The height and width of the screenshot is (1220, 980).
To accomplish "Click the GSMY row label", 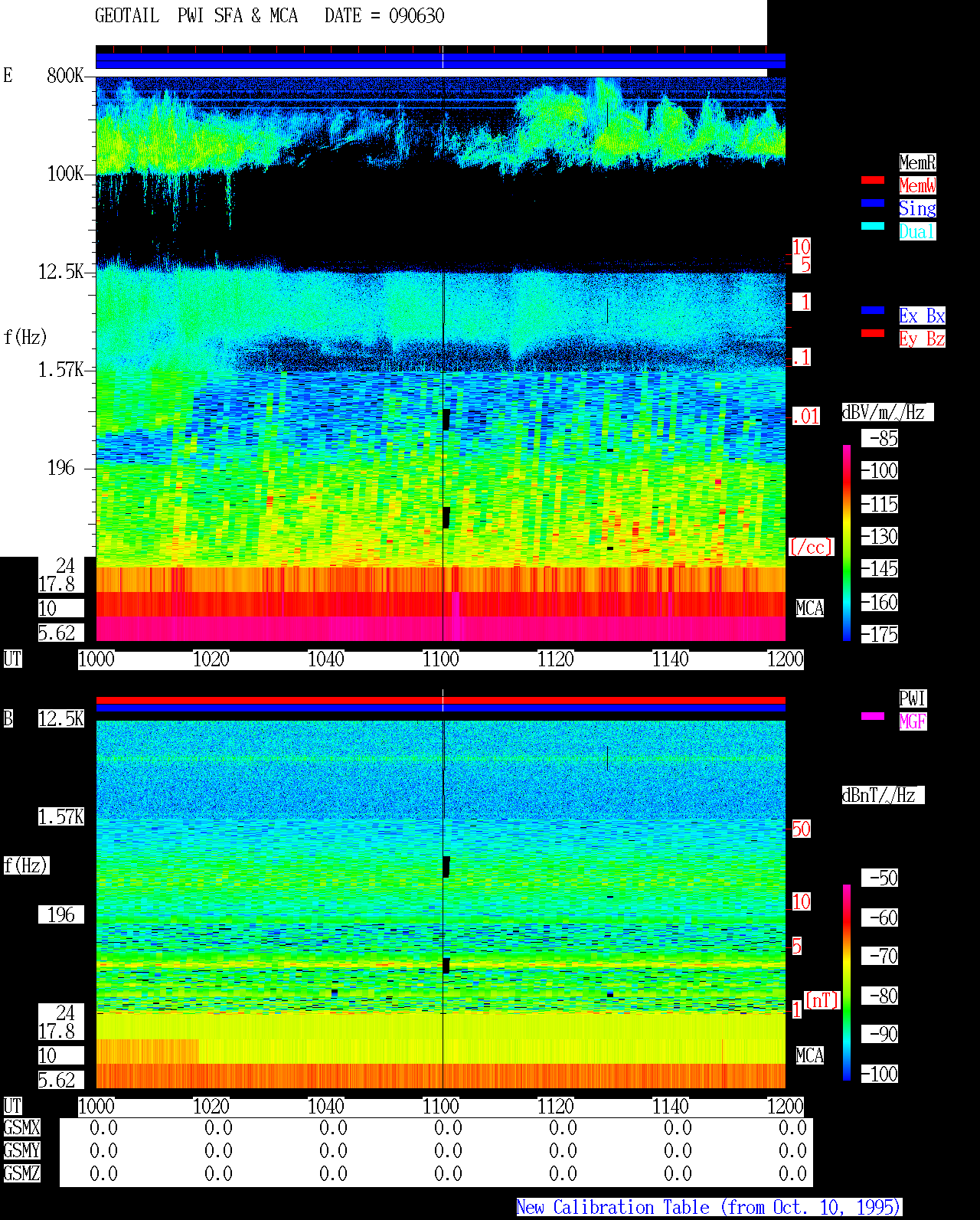I will coord(21,1150).
